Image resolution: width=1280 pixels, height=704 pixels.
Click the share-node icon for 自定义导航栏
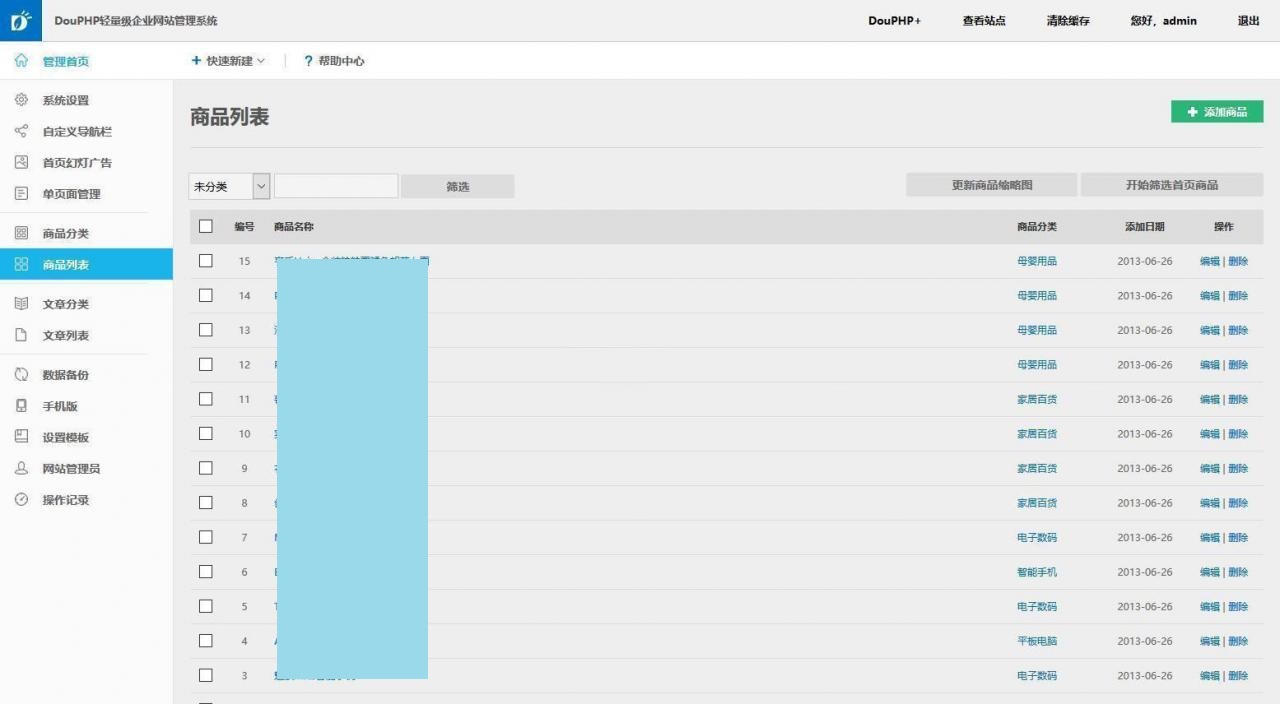[21, 131]
